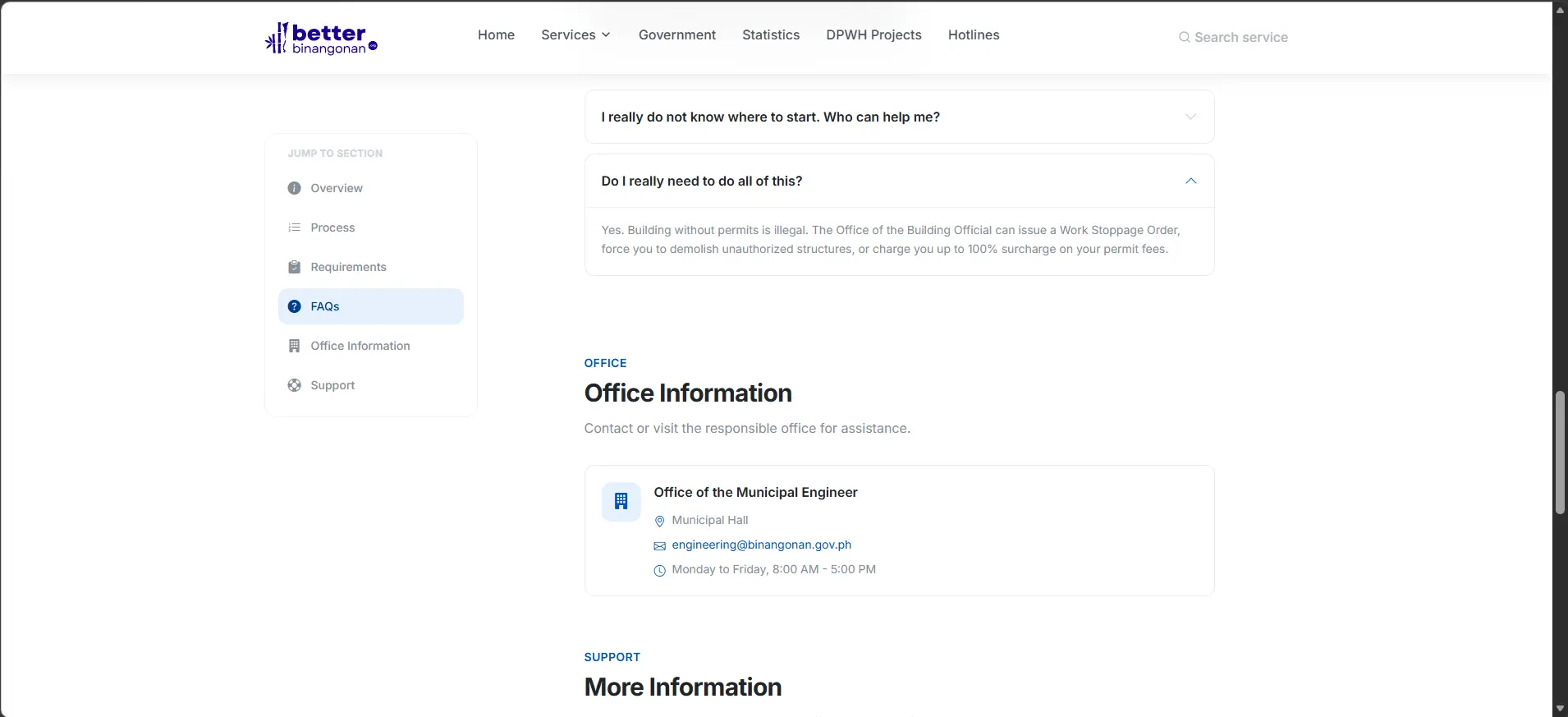Click 'Monday to Friday, 8:00 AM - 5:00 PM' text
The width and height of the screenshot is (1568, 717).
tap(773, 569)
